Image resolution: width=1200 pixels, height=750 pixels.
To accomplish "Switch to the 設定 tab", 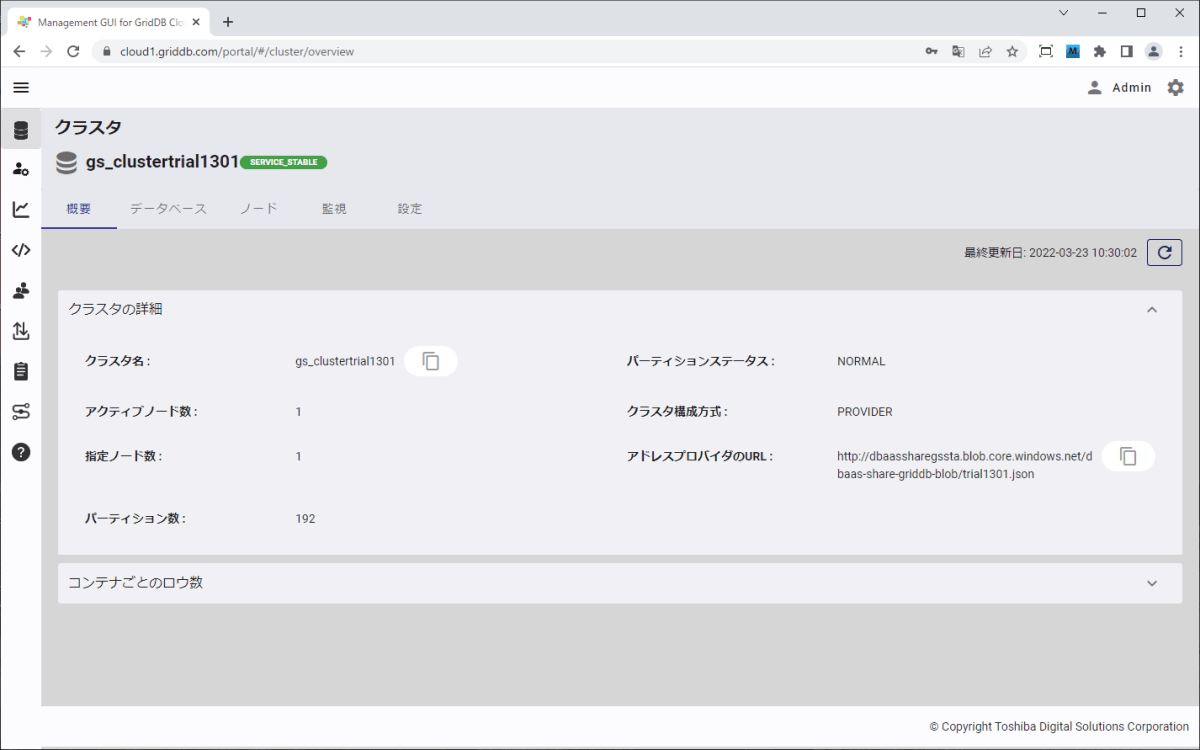I will pos(409,209).
